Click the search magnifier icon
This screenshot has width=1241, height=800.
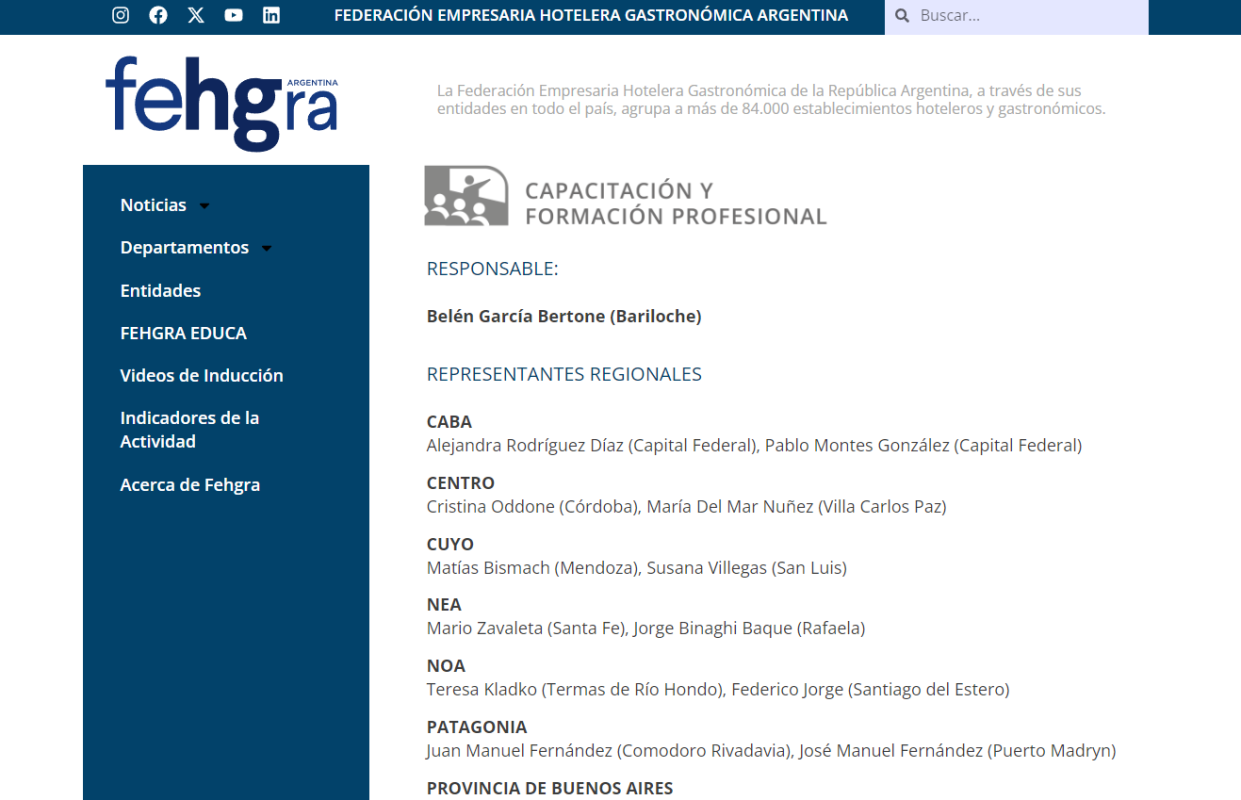click(902, 16)
